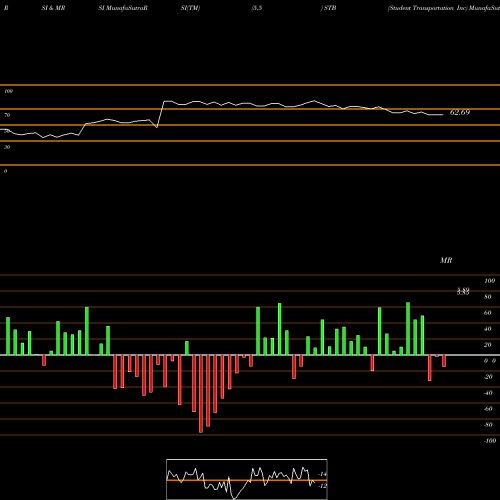Click the overlapping MR value label near 80
This screenshot has width=500, height=500.
[463, 292]
